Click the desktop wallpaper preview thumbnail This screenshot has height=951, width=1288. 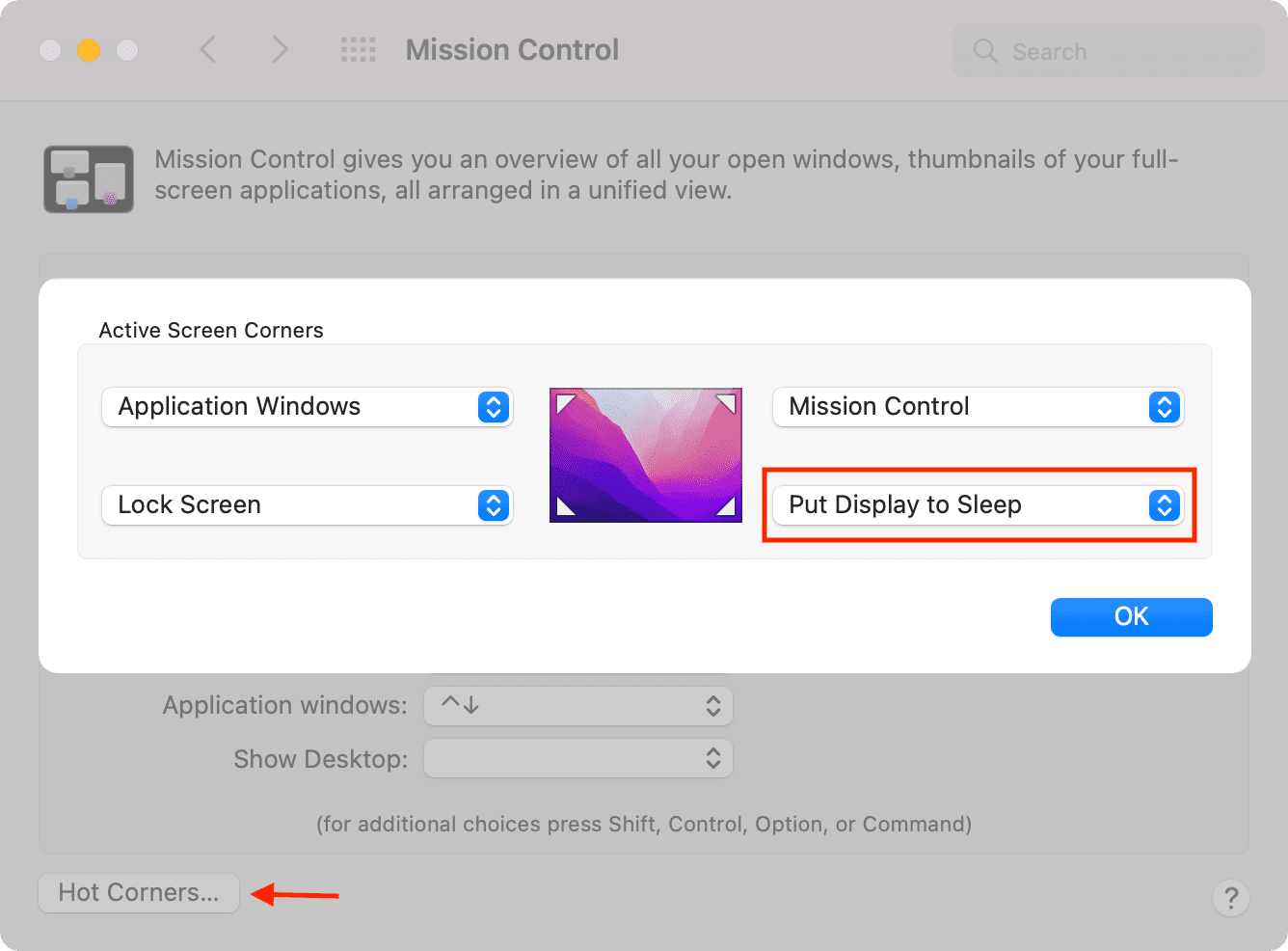pyautogui.click(x=646, y=455)
